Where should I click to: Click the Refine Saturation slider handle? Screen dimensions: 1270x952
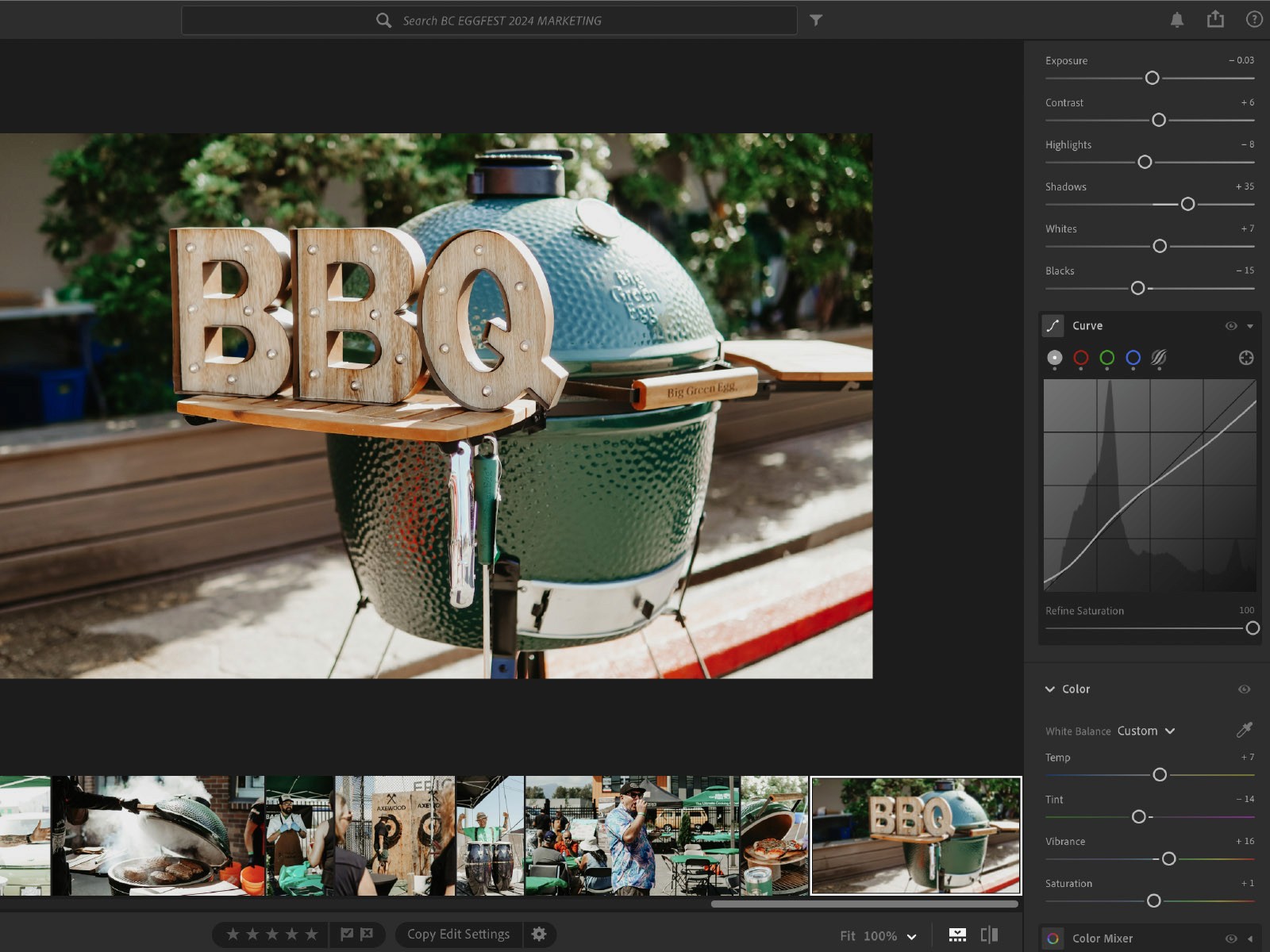(1253, 628)
